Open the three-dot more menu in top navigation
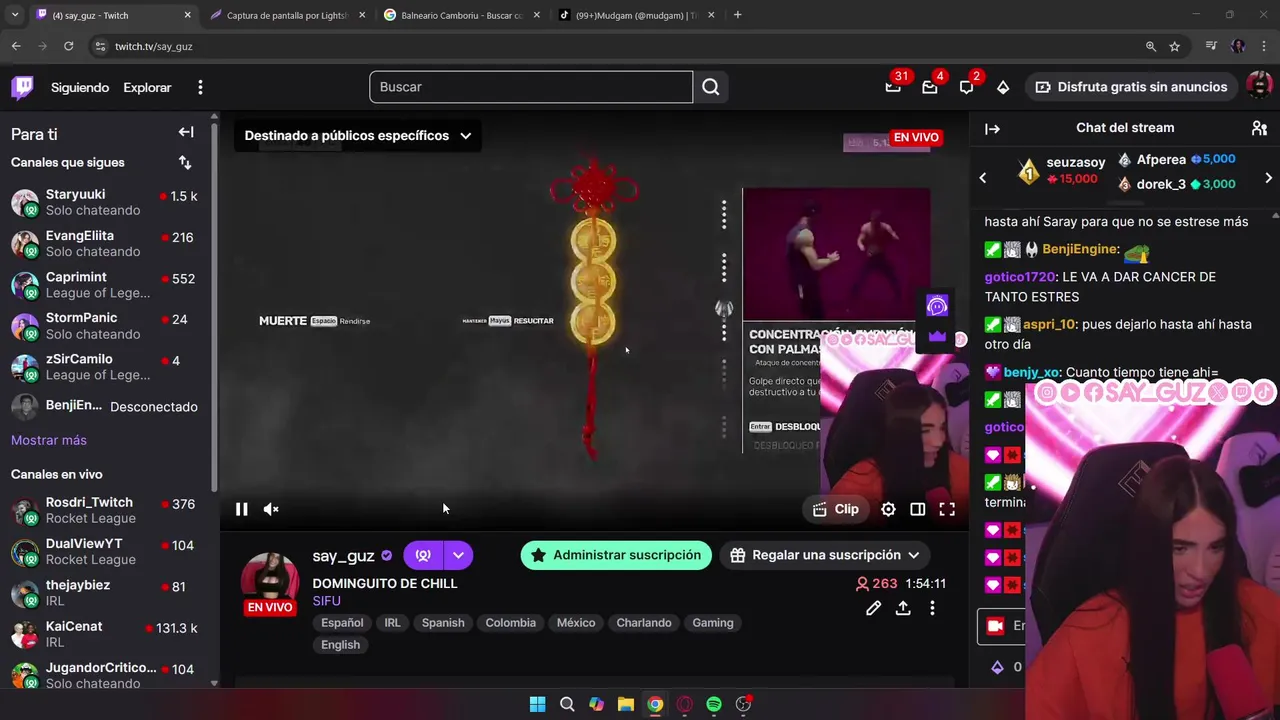This screenshot has height=720, width=1280. [x=200, y=87]
